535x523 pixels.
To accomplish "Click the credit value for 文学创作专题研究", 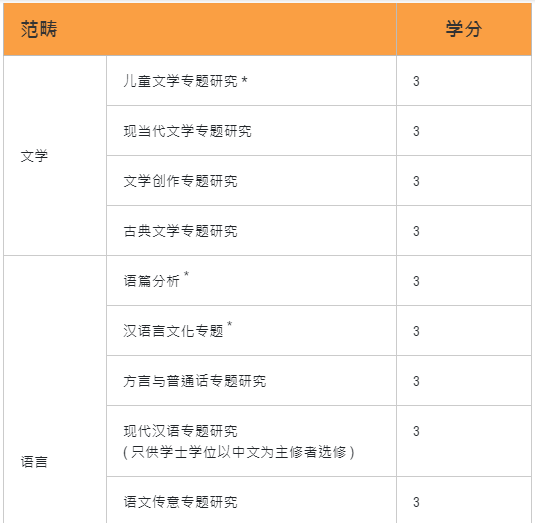I will 416,181.
